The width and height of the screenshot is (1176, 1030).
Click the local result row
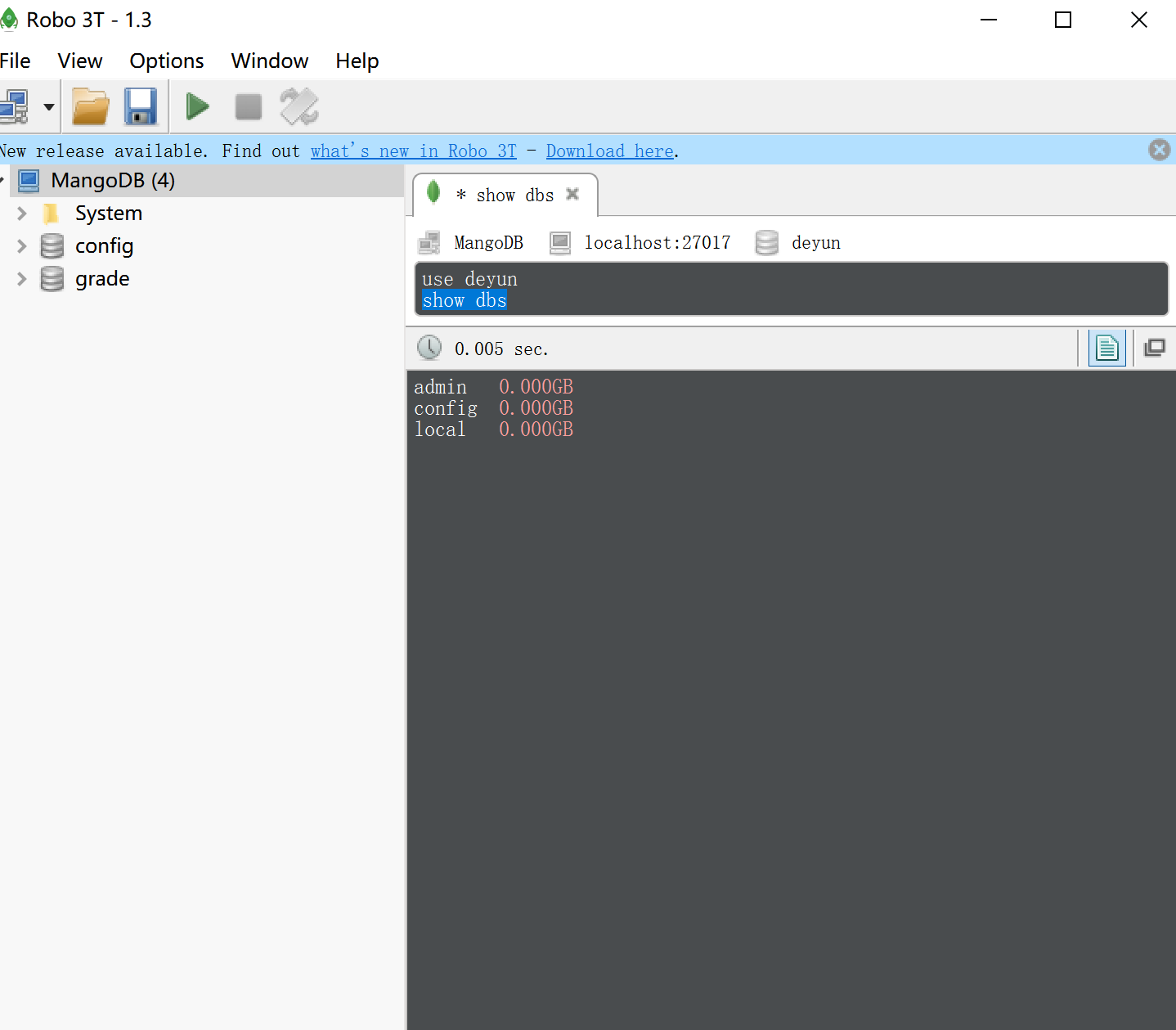(x=493, y=430)
